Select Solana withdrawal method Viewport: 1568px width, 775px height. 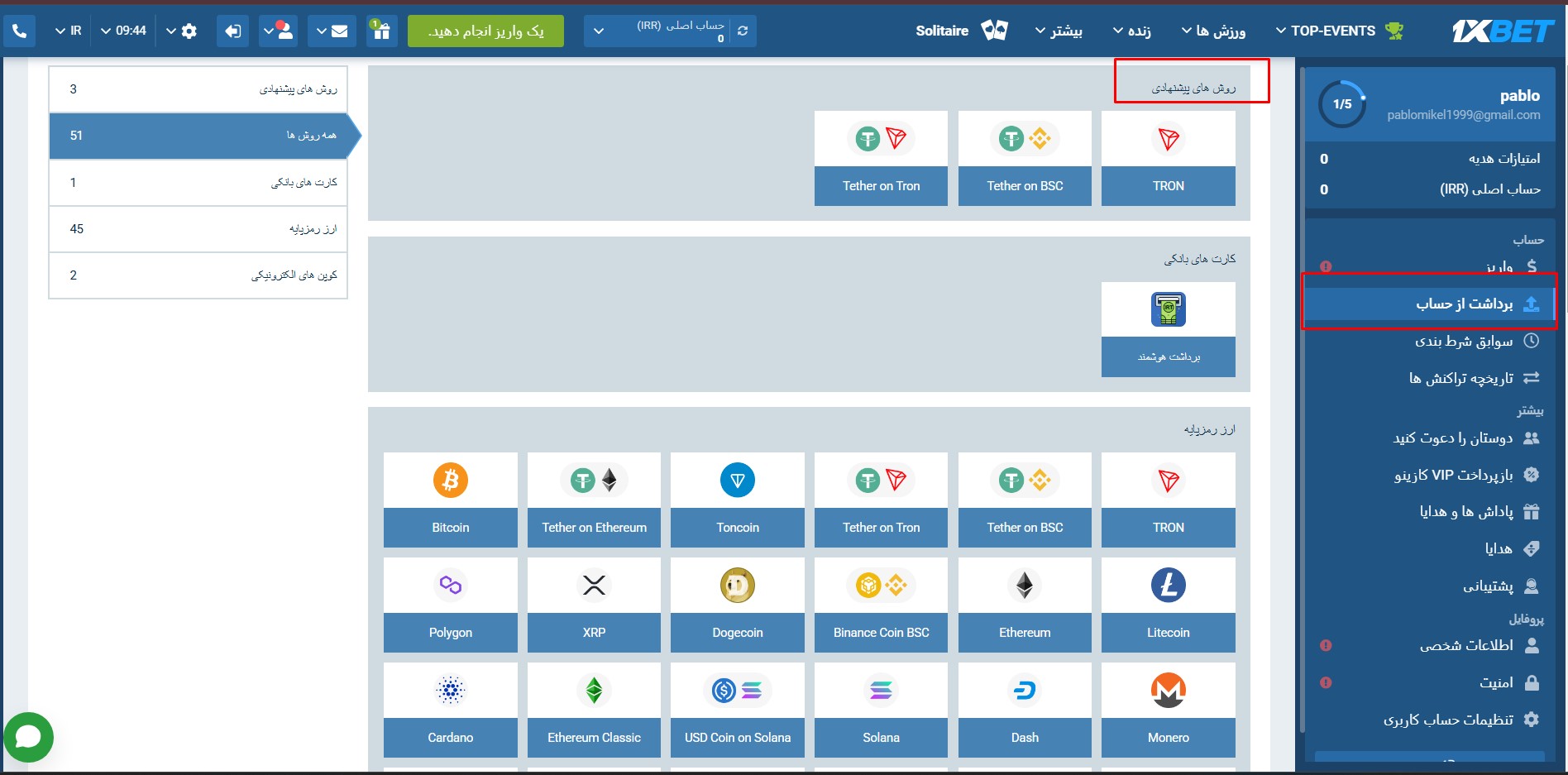click(x=881, y=710)
